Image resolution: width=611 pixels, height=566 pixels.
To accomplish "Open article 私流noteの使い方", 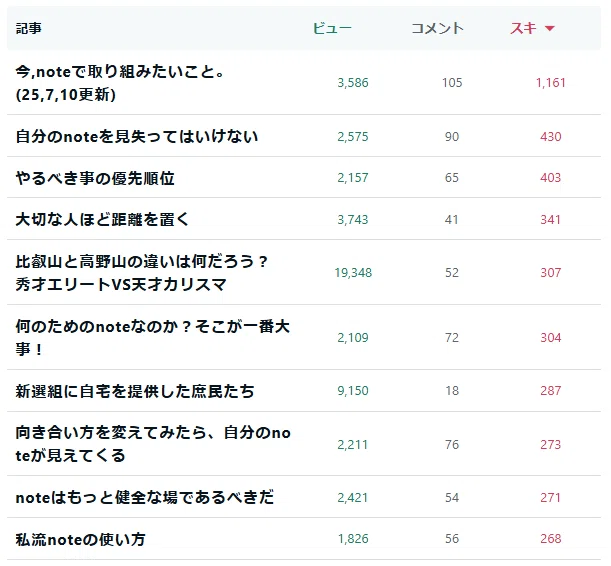I will pos(80,540).
